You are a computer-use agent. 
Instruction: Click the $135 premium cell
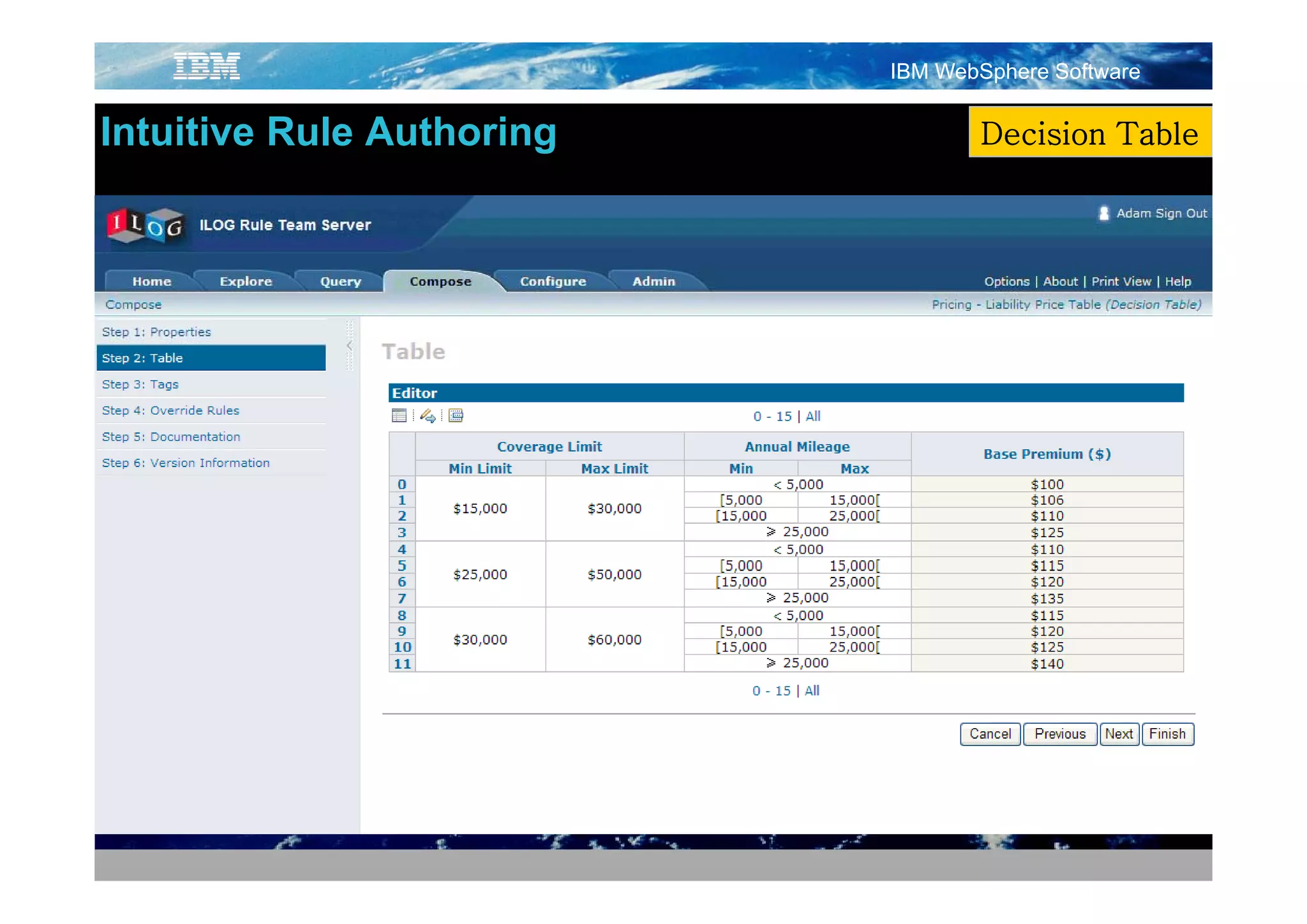1047,599
